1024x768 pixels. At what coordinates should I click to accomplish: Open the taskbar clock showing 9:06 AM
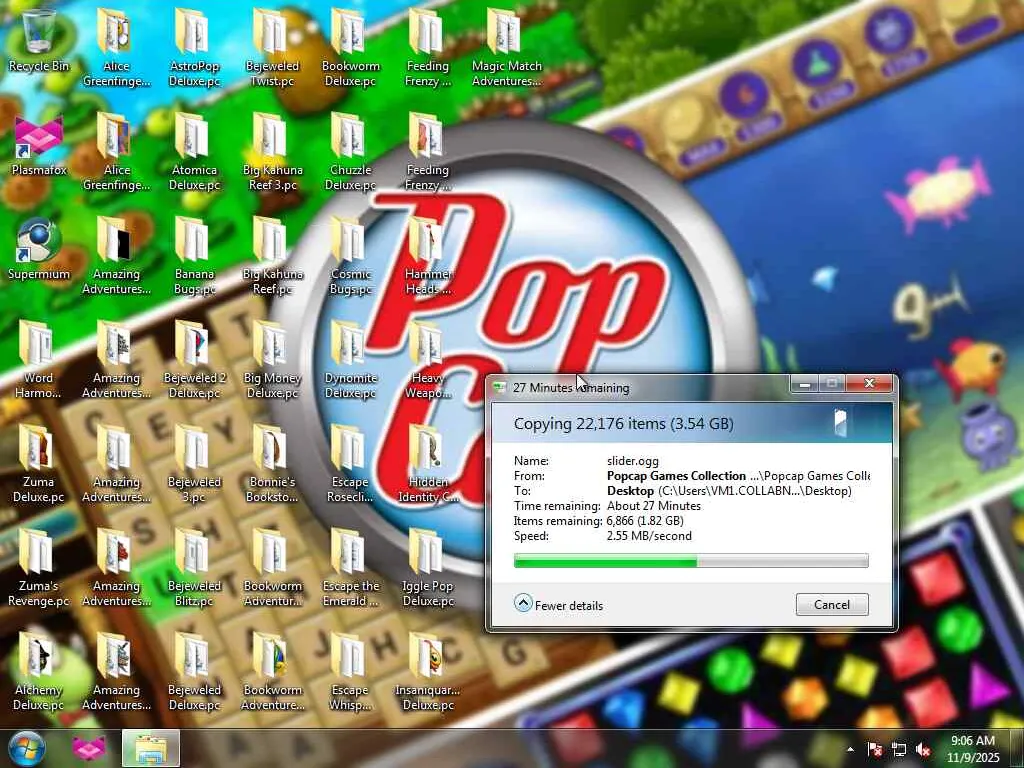pos(973,749)
